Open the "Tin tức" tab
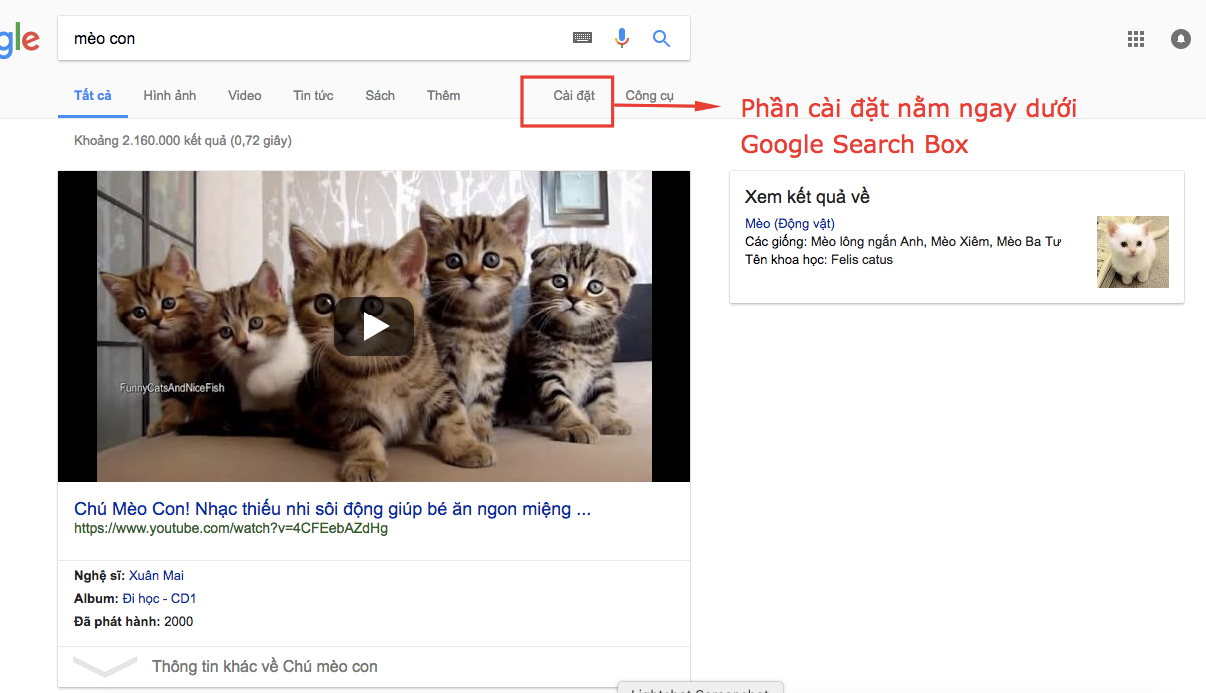The width and height of the screenshot is (1206, 693). click(313, 96)
